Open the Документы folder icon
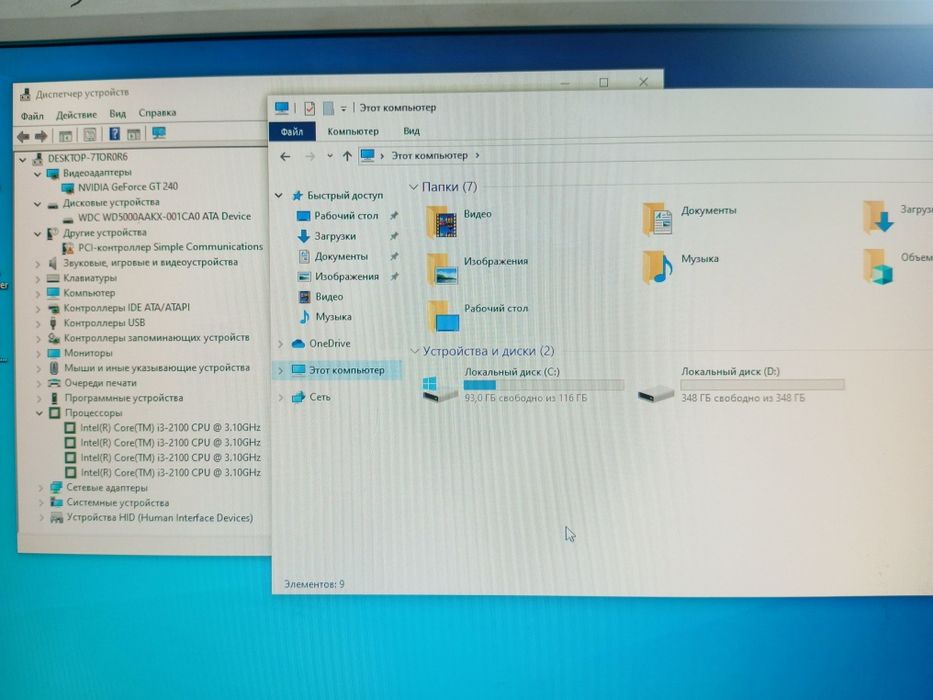Viewport: 933px width, 700px height. tap(658, 218)
